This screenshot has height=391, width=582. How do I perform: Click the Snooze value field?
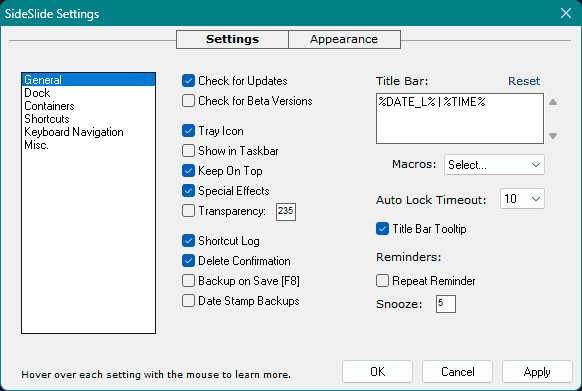[446, 304]
